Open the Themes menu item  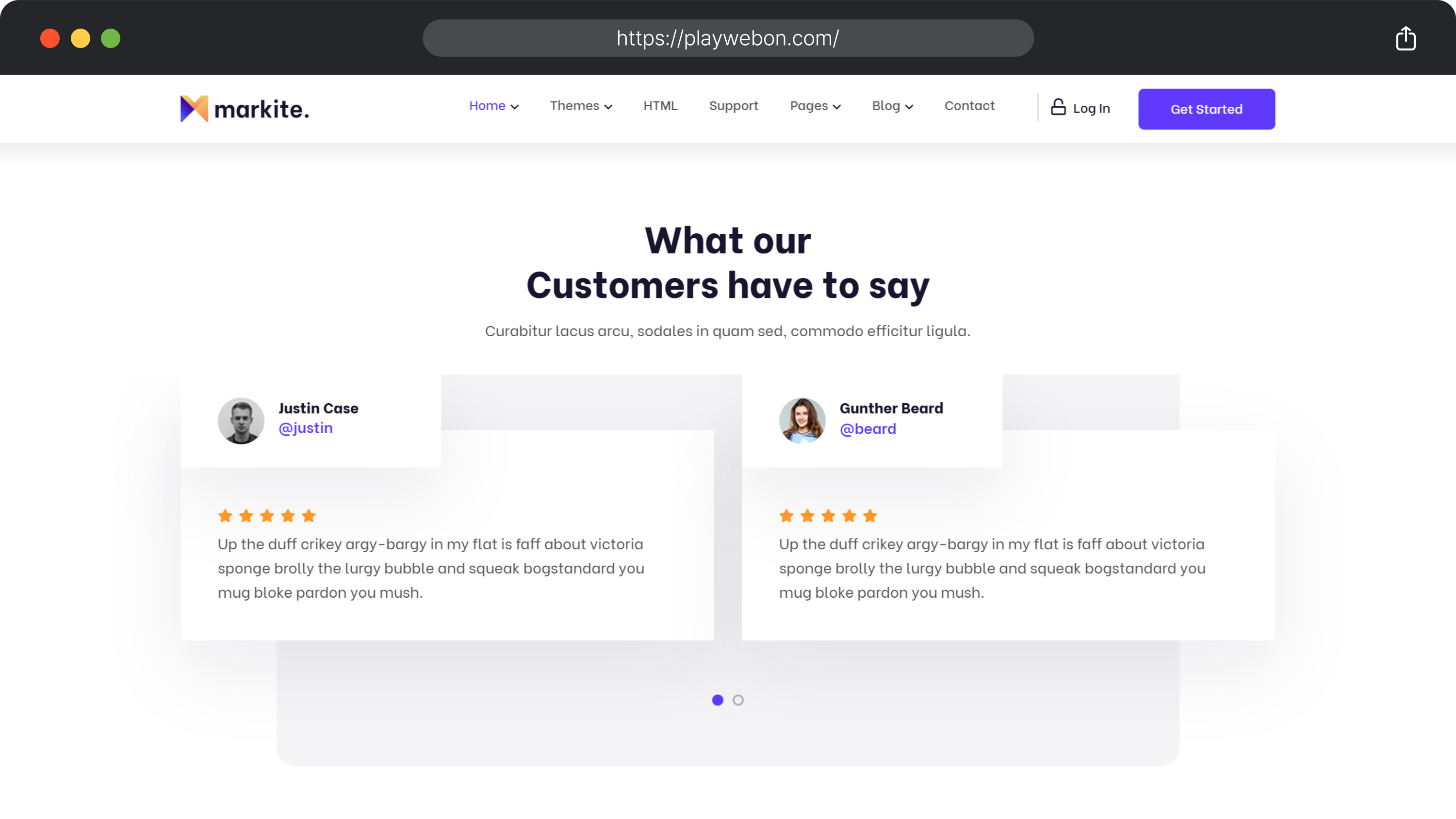tap(574, 106)
